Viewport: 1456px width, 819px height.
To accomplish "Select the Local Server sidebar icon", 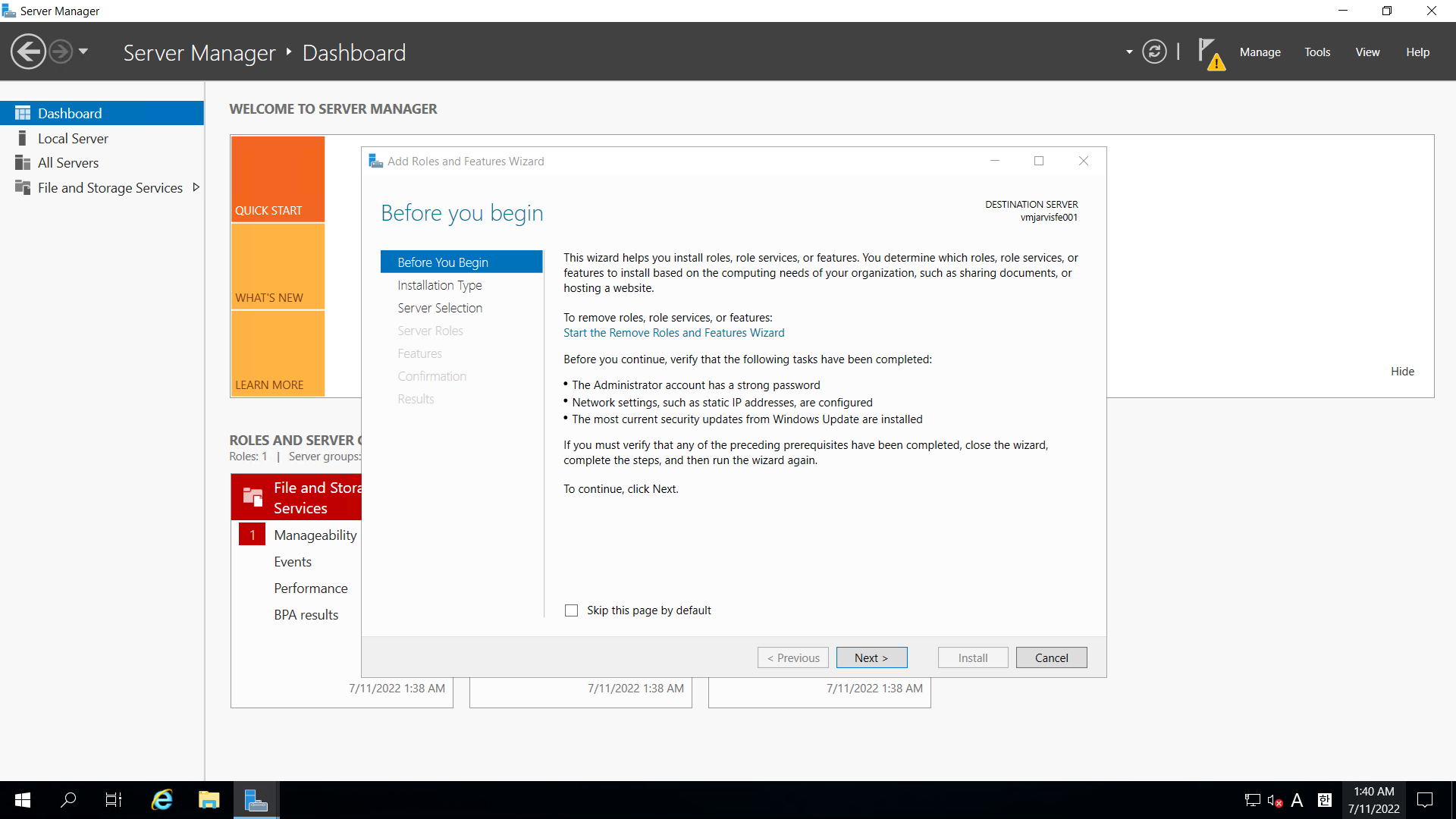I will tap(23, 138).
